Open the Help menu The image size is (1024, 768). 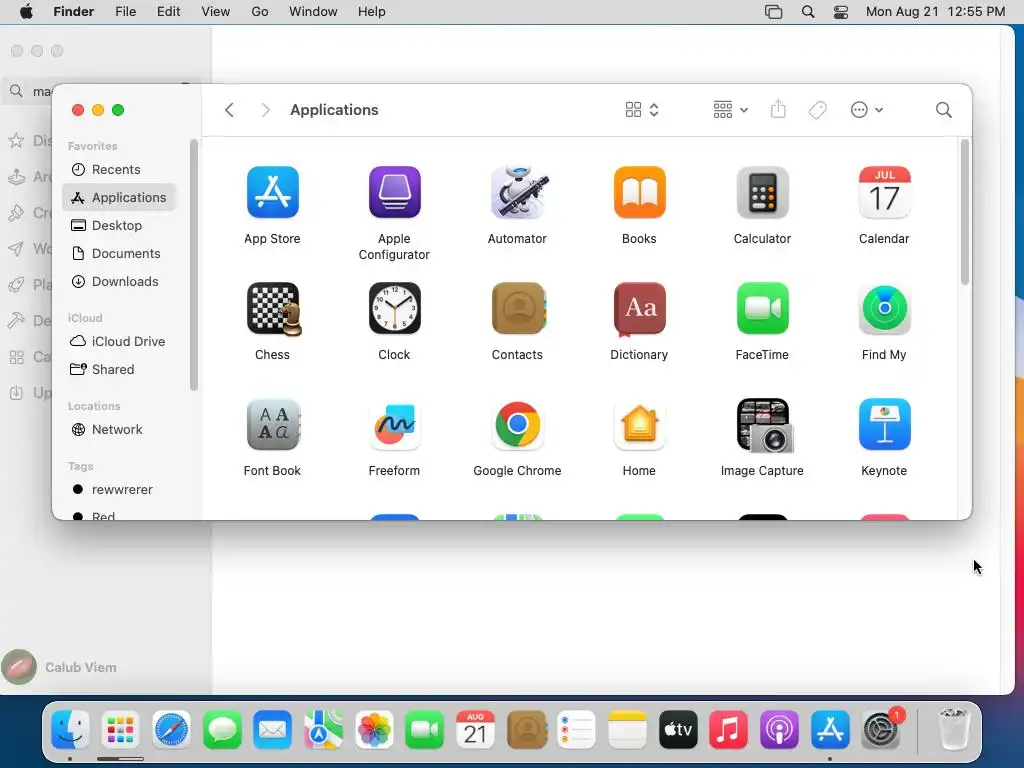pyautogui.click(x=372, y=12)
